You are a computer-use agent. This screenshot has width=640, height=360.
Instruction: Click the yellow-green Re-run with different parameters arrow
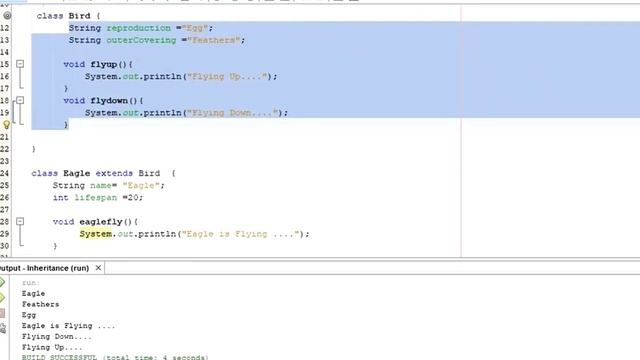point(2,298)
